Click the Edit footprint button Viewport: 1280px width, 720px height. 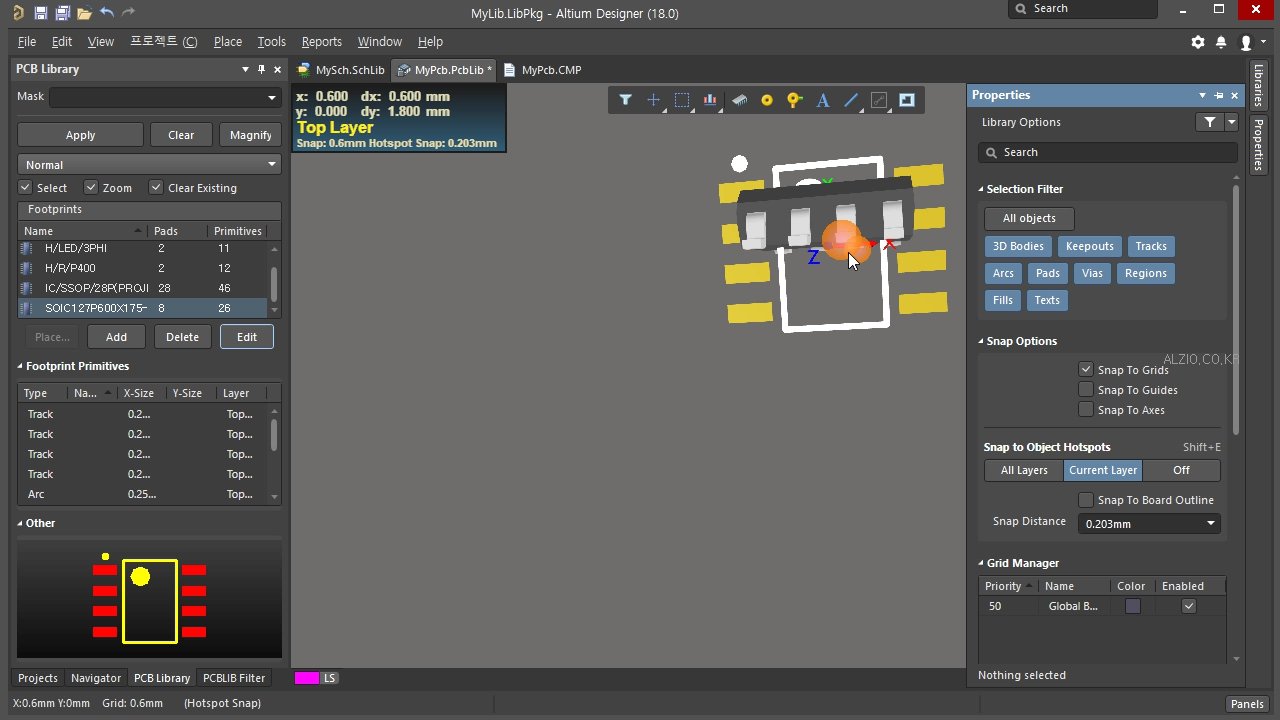(x=246, y=337)
